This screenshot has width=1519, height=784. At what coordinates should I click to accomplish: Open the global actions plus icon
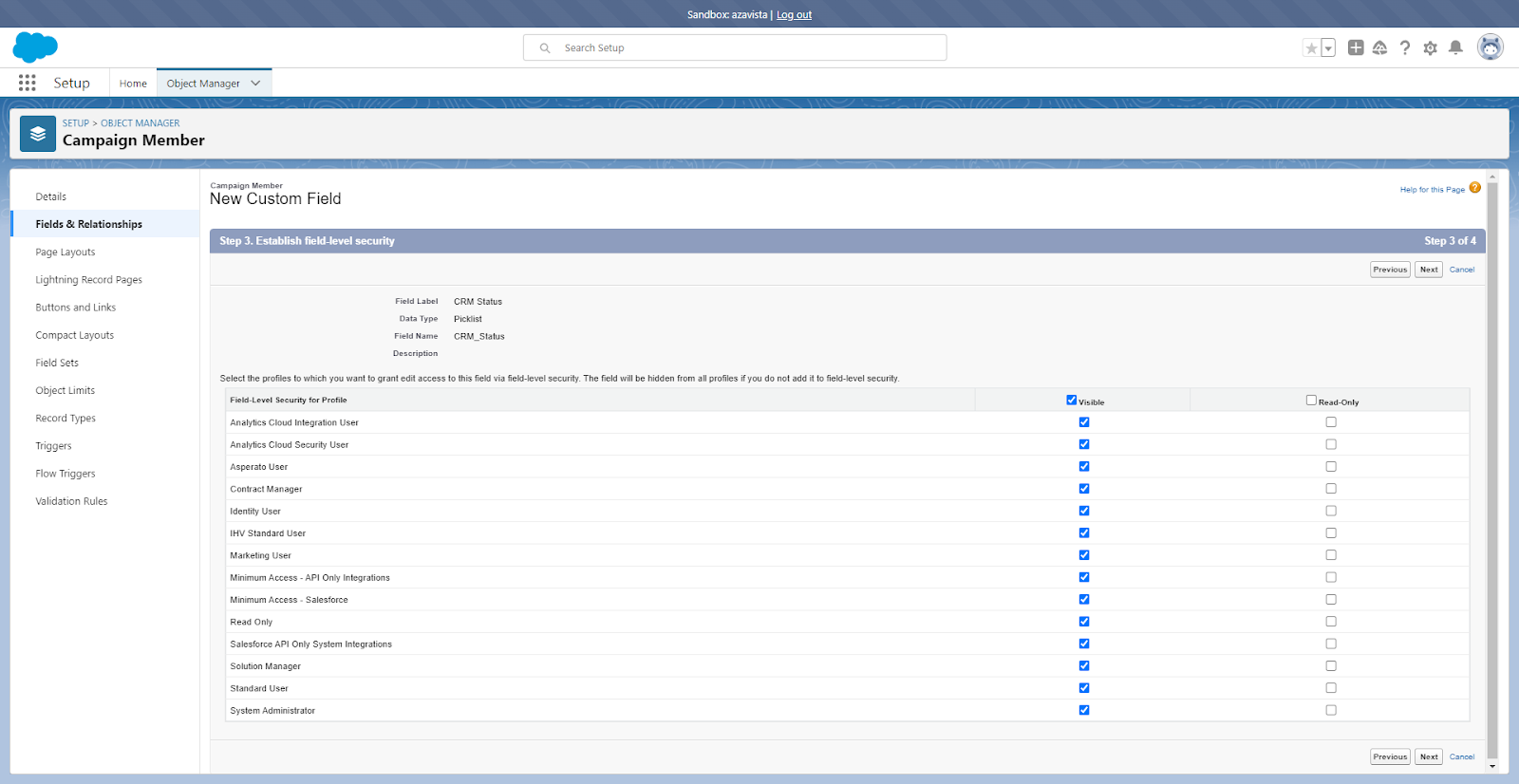(1356, 47)
